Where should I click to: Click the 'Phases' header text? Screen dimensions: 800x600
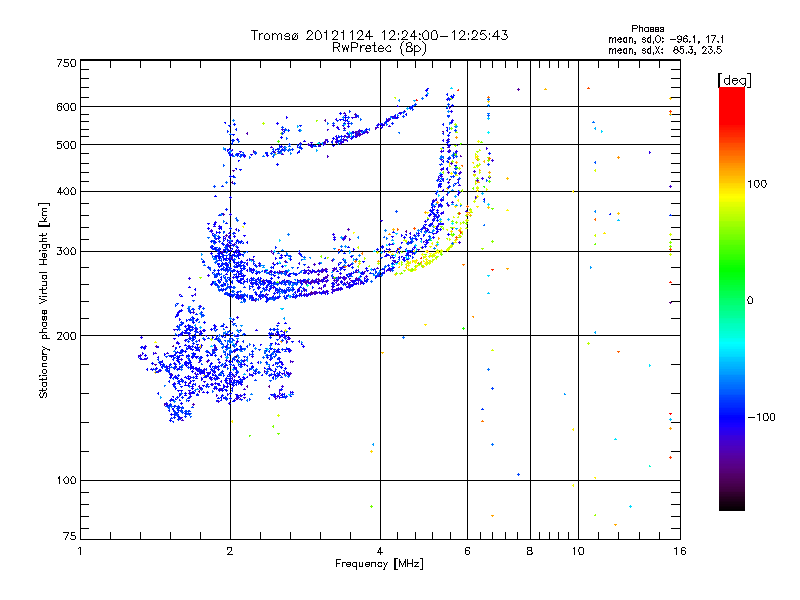tap(647, 29)
